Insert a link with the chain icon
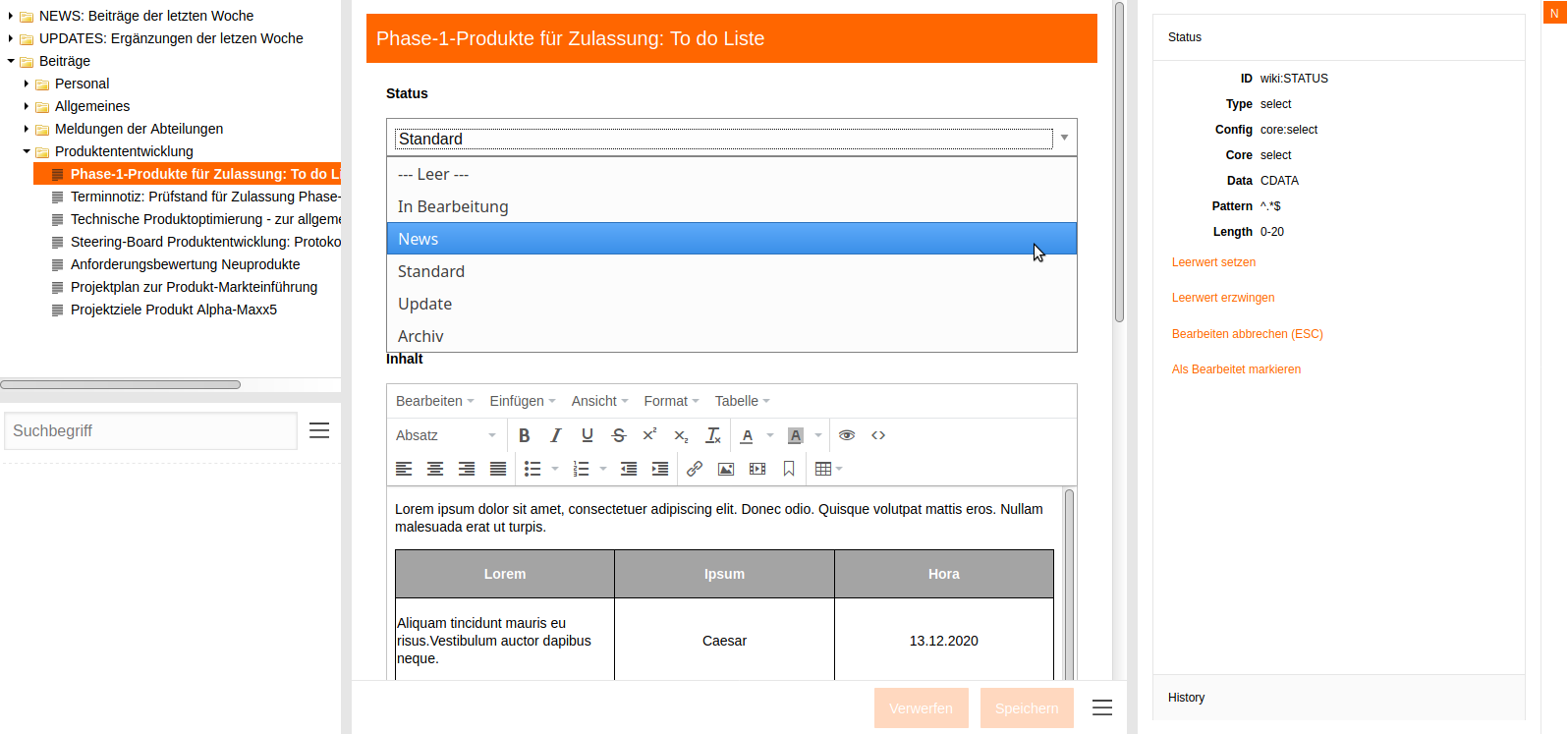This screenshot has width=1568, height=734. click(x=695, y=469)
